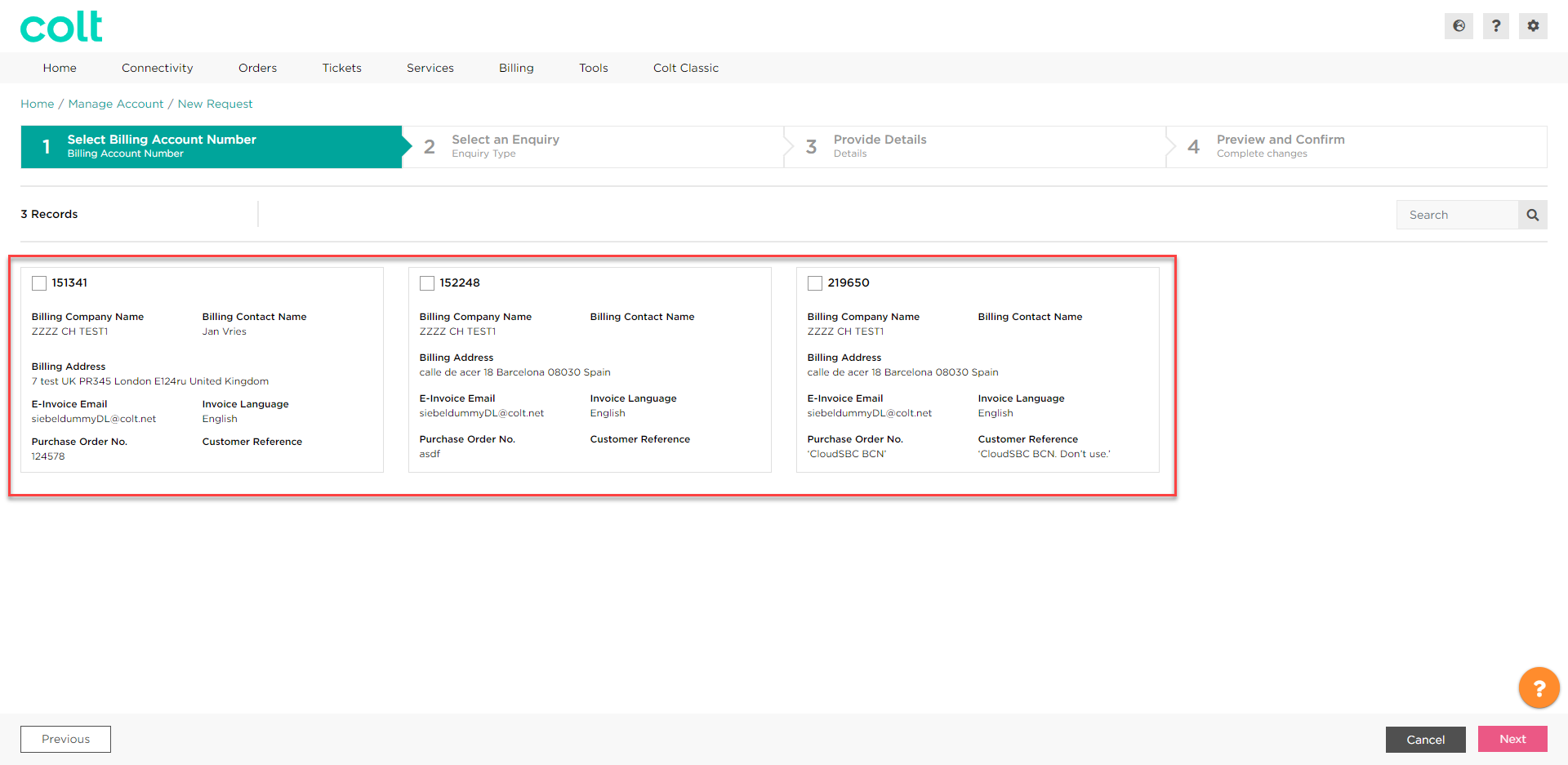This screenshot has width=1568, height=765.
Task: Click the Home breadcrumb link
Action: (38, 104)
